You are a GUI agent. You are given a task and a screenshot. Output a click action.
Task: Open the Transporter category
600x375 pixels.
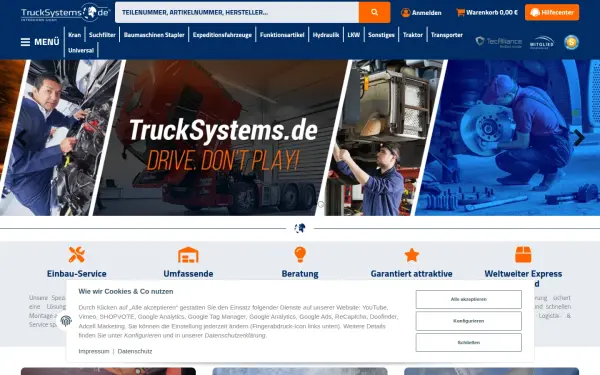[447, 35]
